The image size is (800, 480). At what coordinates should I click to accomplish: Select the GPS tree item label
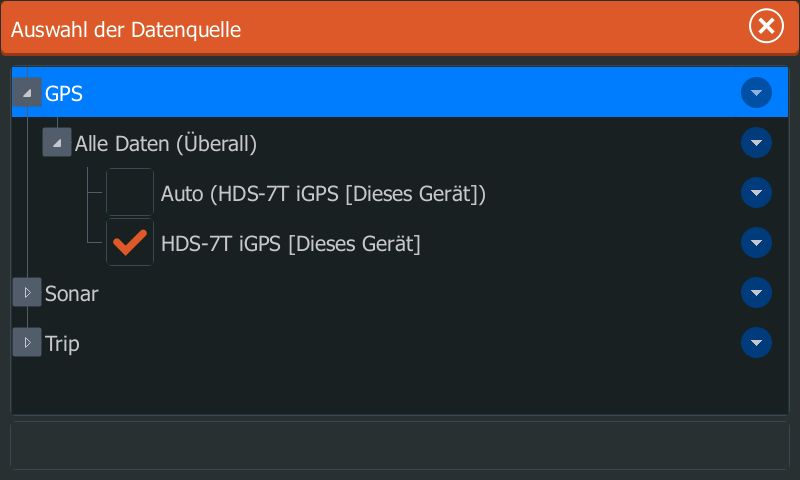click(64, 94)
